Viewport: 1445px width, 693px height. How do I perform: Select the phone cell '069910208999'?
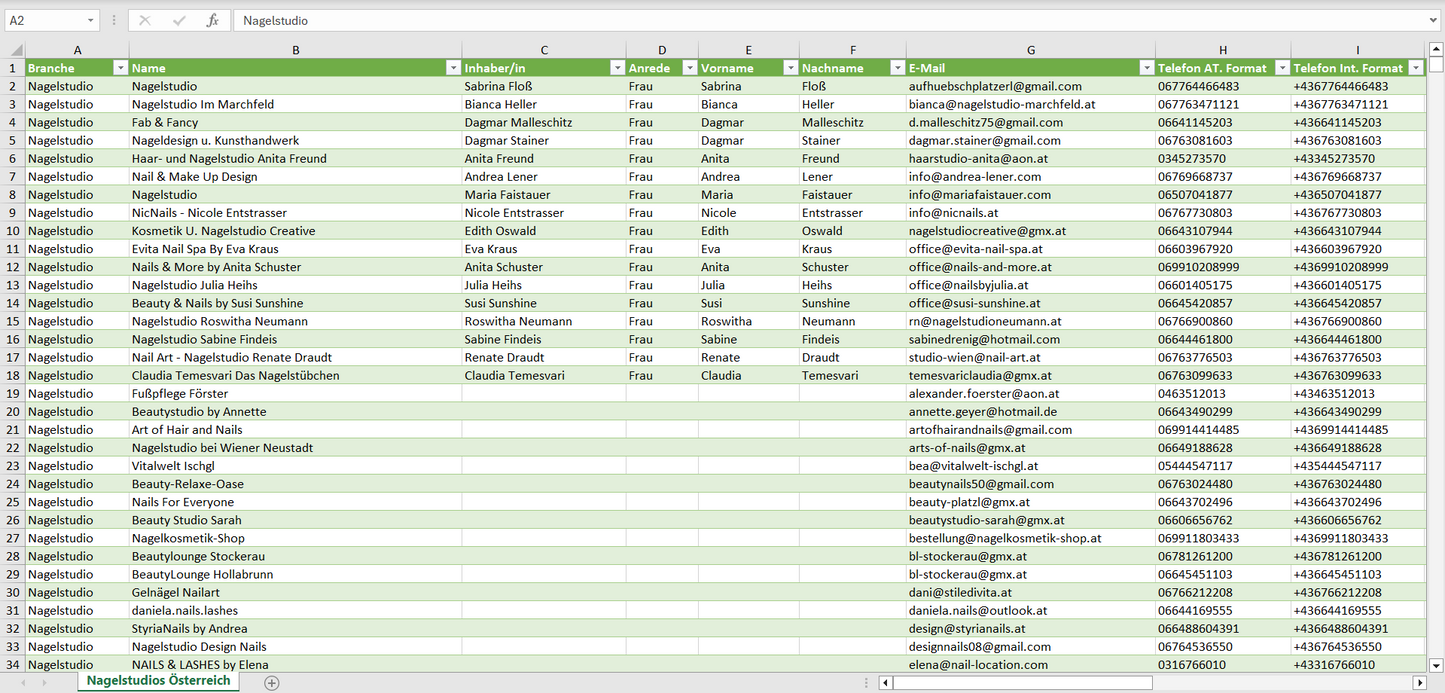tap(1223, 267)
